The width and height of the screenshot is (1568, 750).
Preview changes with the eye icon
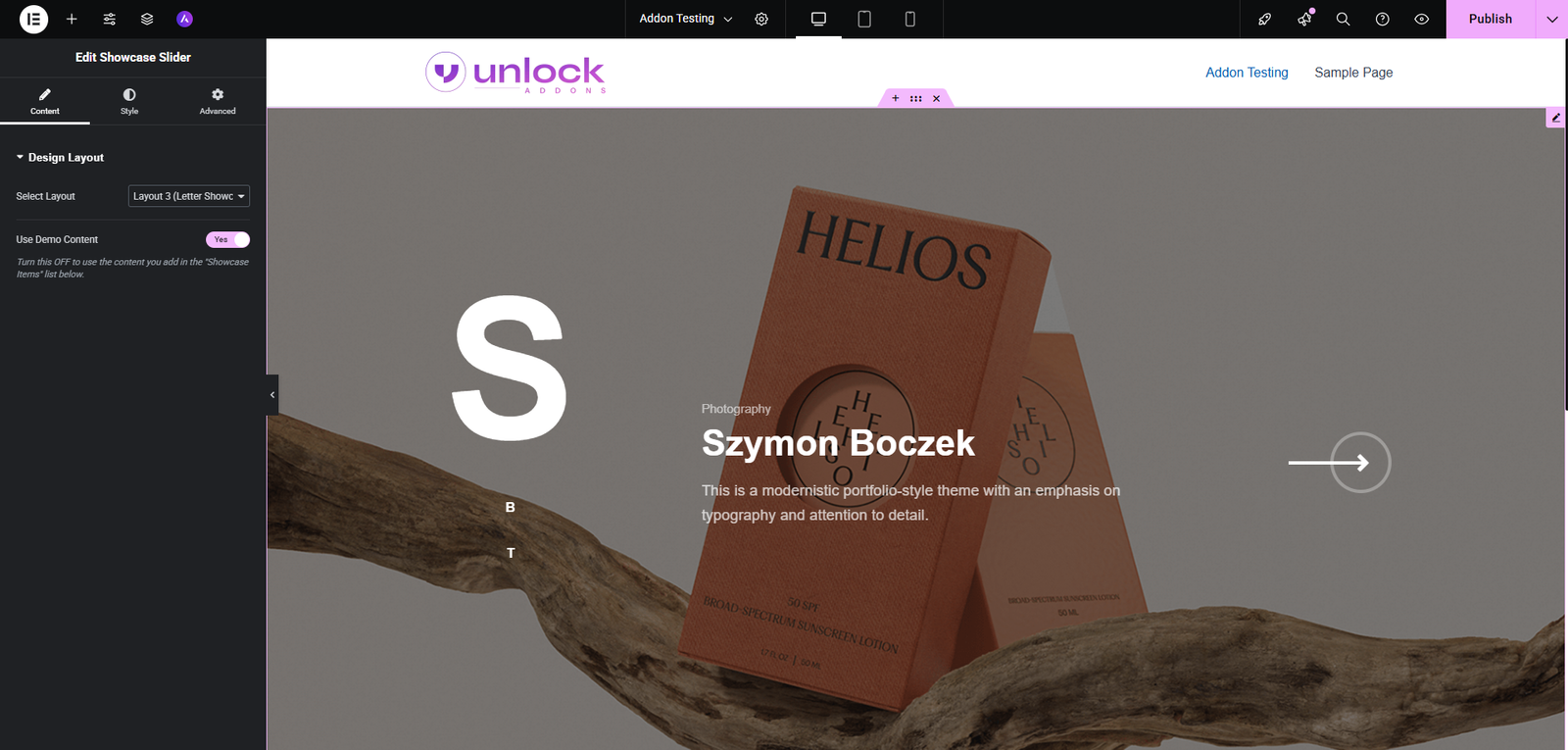pos(1421,19)
